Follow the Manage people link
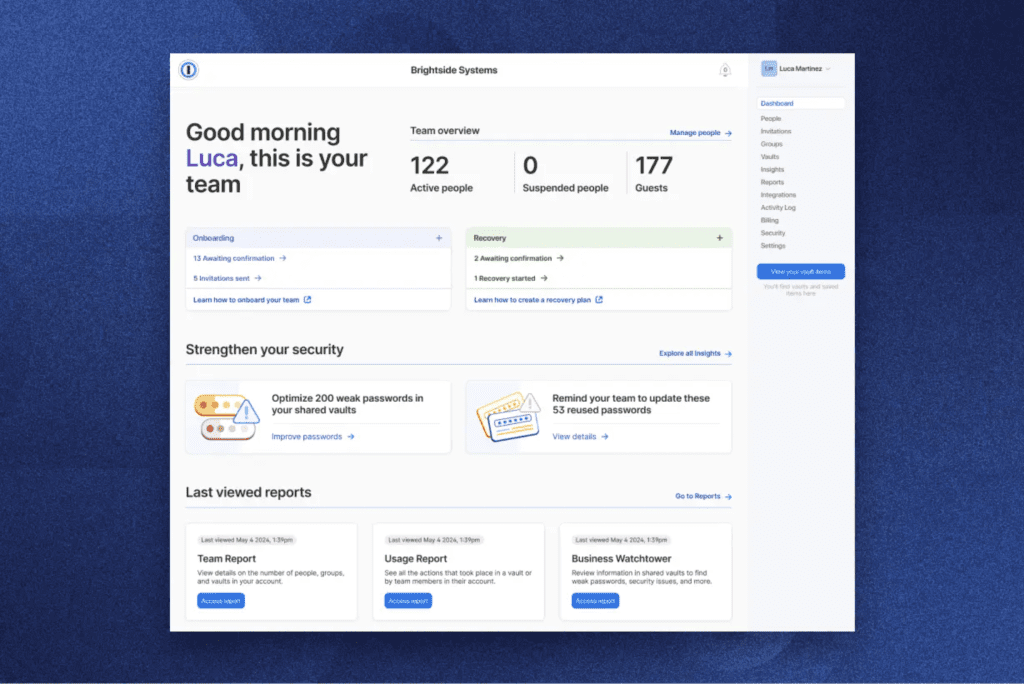This screenshot has width=1024, height=684. coord(700,133)
